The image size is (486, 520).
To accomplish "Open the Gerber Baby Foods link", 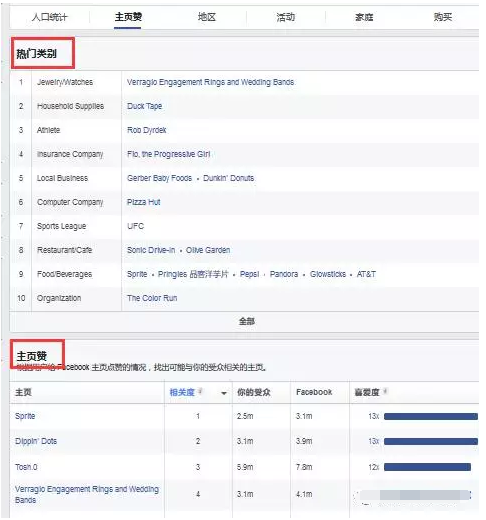I will pos(159,178).
